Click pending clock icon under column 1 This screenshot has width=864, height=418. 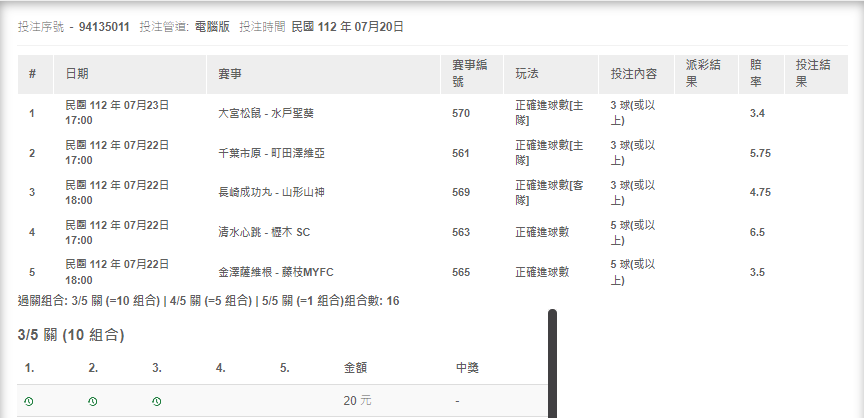tap(29, 401)
